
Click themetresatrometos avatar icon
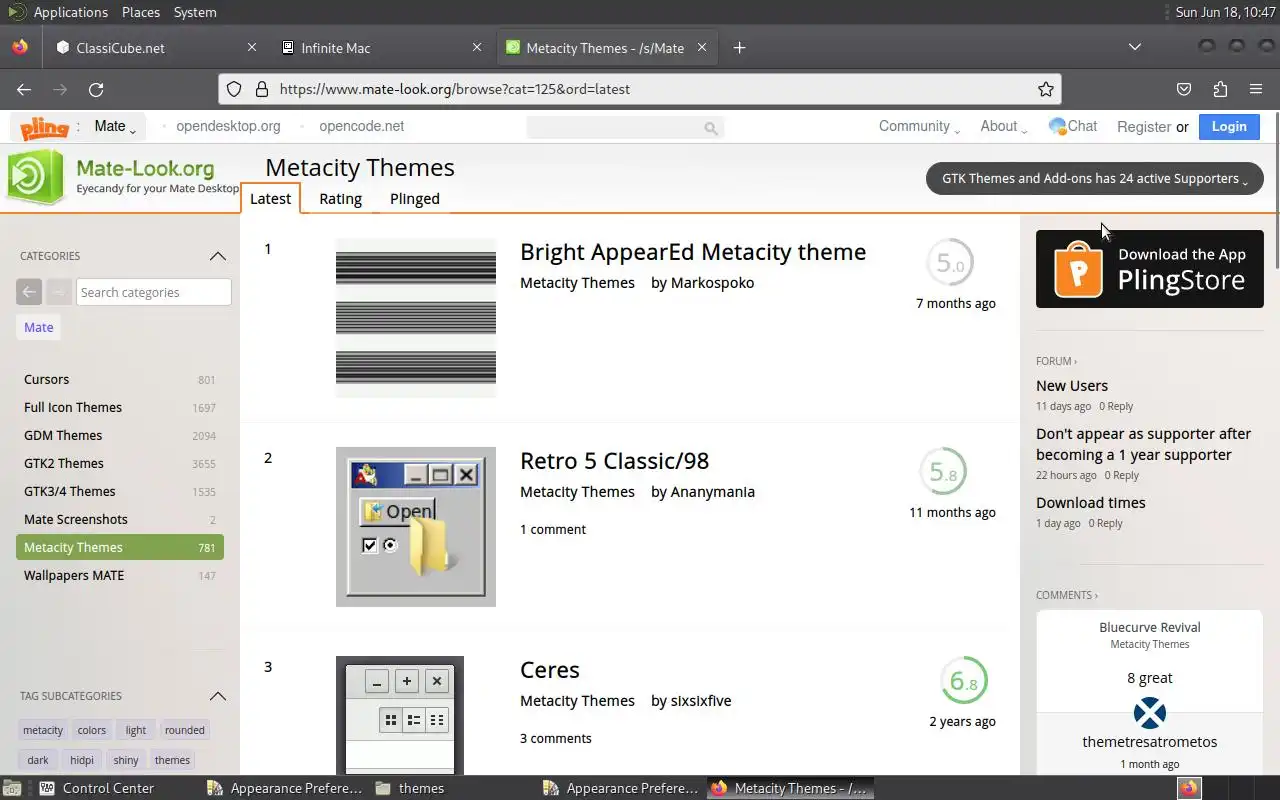1150,714
